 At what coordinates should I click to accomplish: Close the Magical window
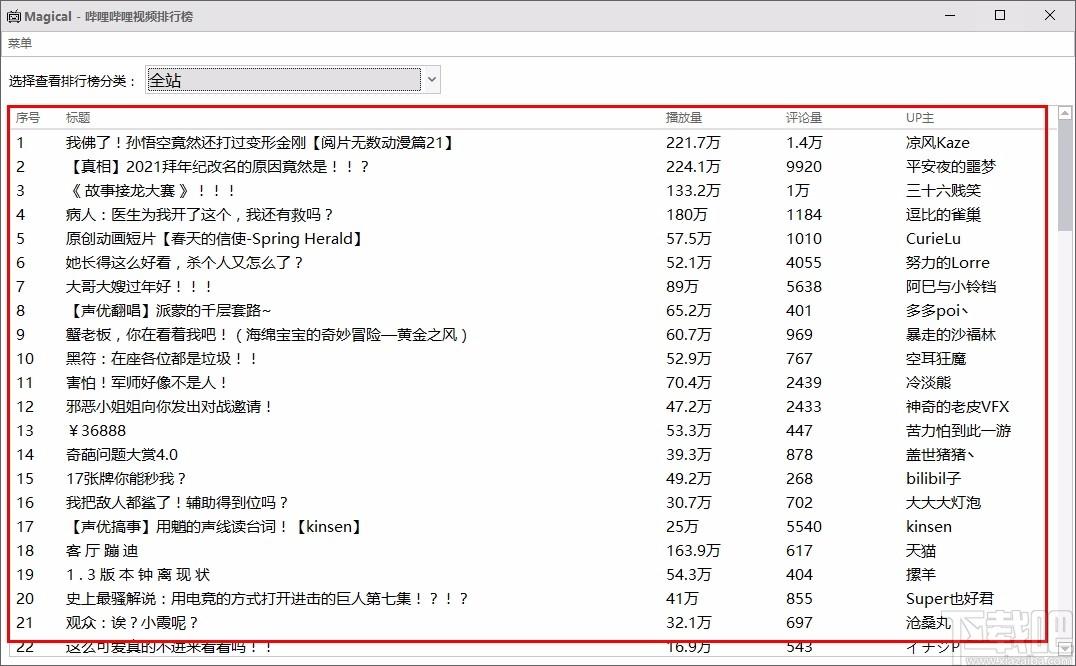1050,15
